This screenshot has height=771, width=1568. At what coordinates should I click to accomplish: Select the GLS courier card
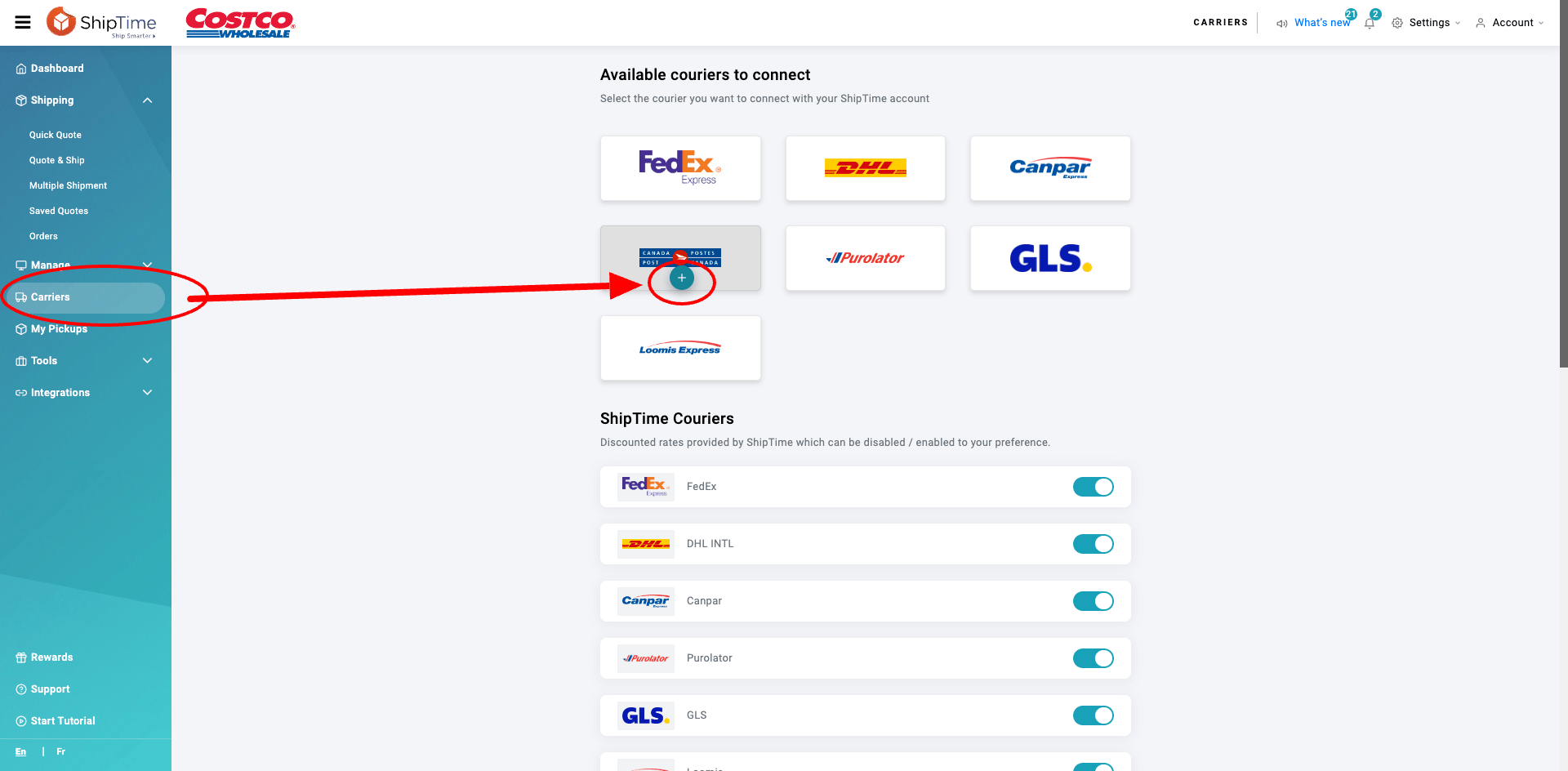(x=1050, y=258)
